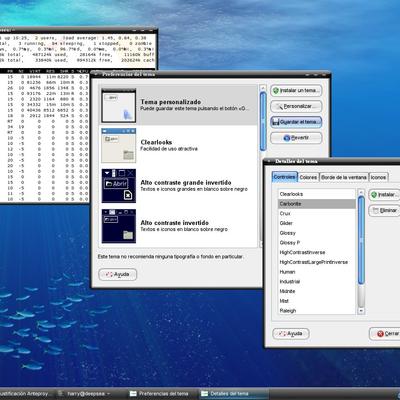The image size is (400, 400).
Task: Click the Tema personalizado title text
Action: (171, 102)
